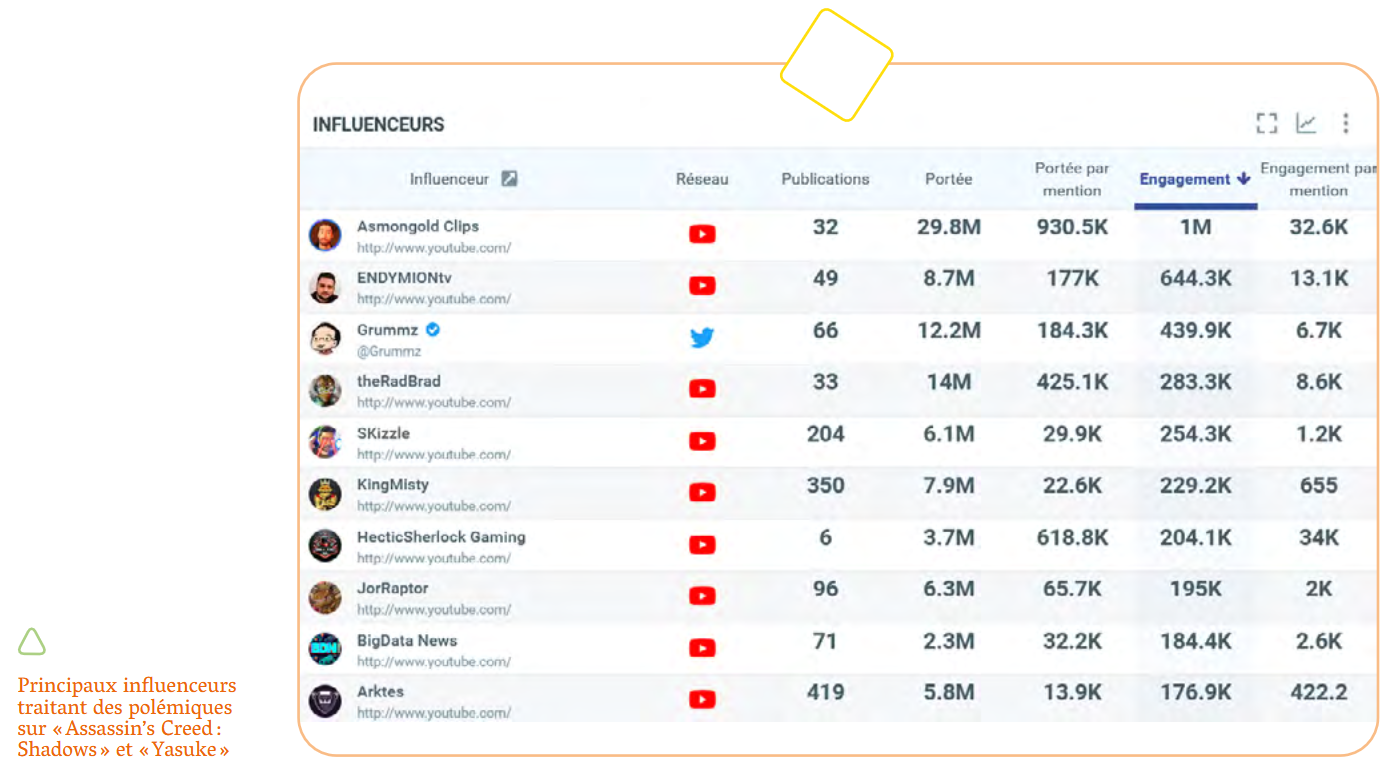This screenshot has width=1398, height=772.
Task: Select the 29.8M Portée value
Action: [x=949, y=227]
